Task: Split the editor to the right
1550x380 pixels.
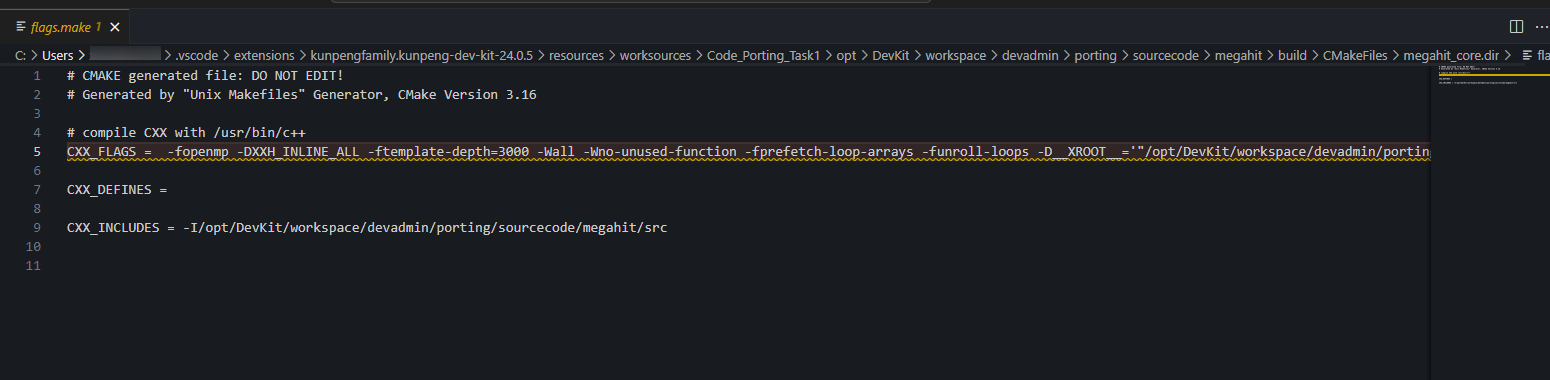Action: click(1516, 26)
